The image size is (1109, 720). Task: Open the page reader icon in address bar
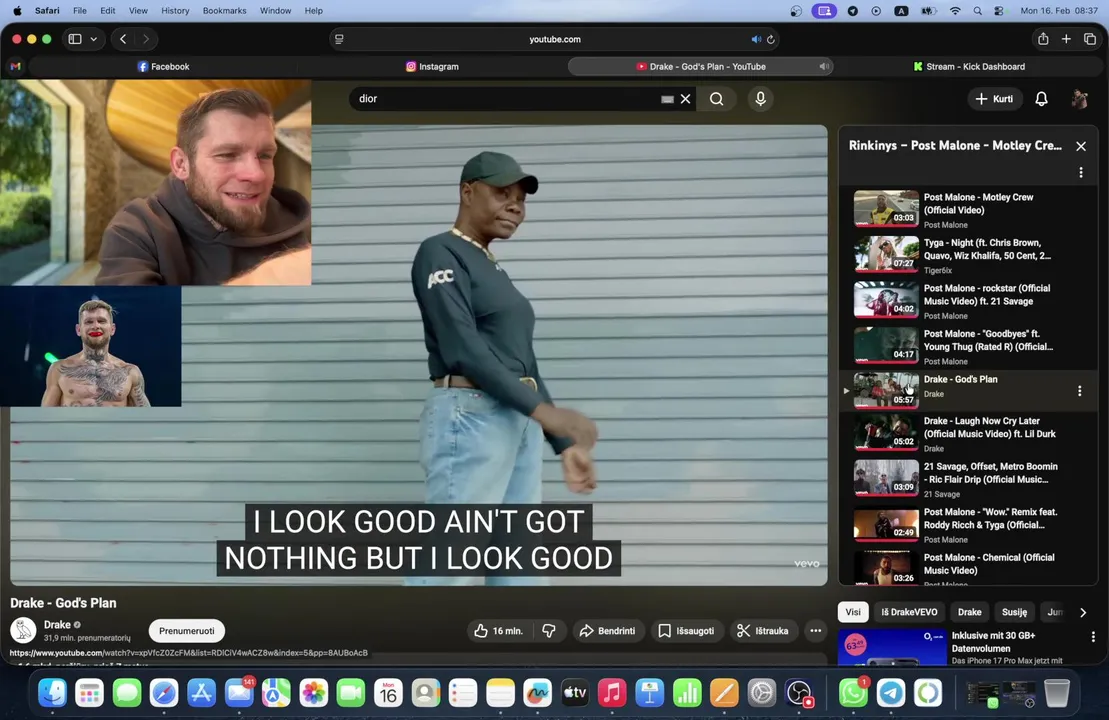click(339, 40)
